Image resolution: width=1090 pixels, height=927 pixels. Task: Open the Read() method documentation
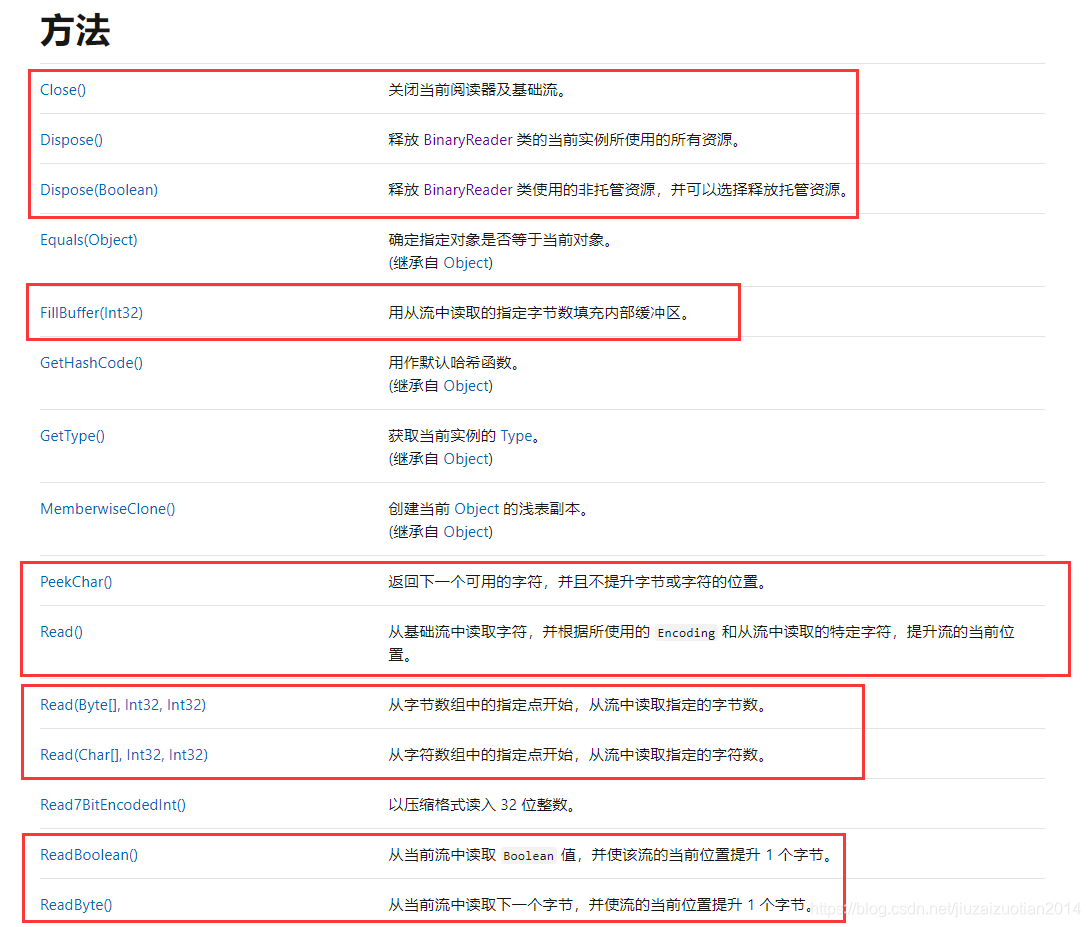61,632
